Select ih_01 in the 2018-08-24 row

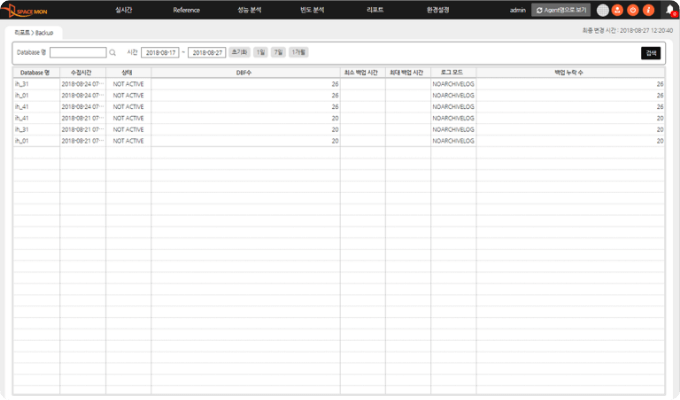pos(22,95)
